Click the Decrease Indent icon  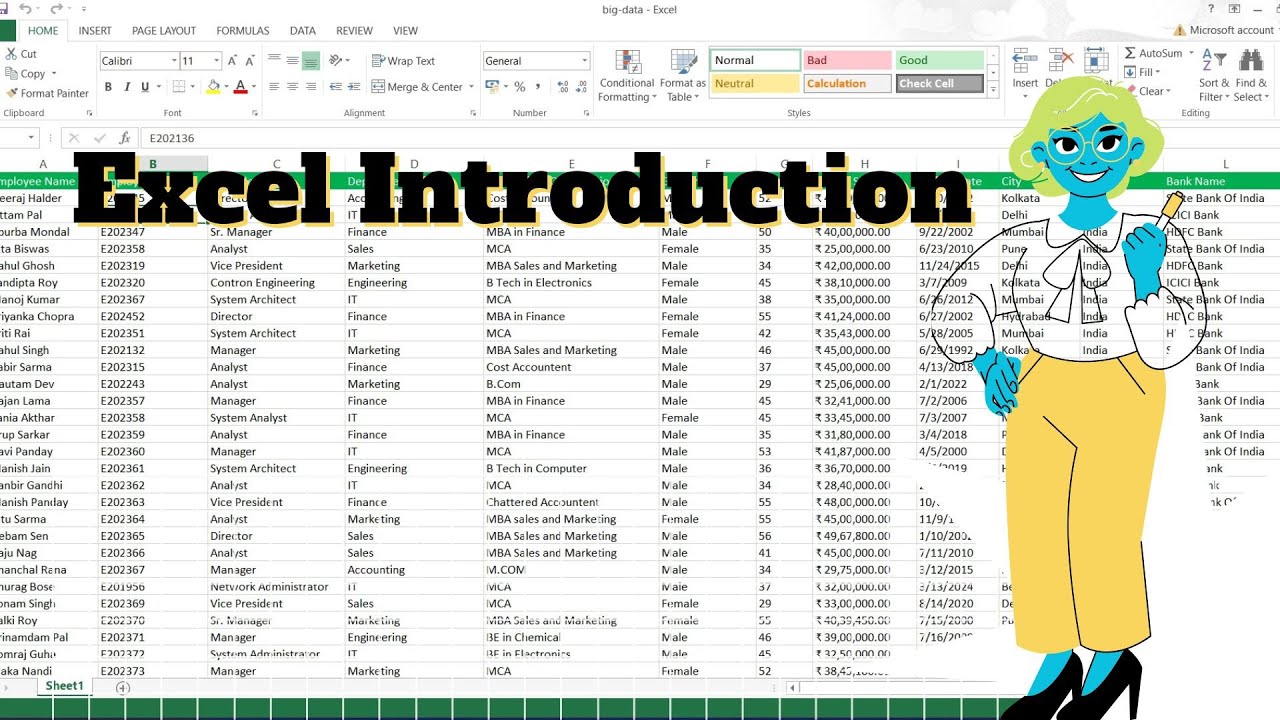[x=335, y=87]
